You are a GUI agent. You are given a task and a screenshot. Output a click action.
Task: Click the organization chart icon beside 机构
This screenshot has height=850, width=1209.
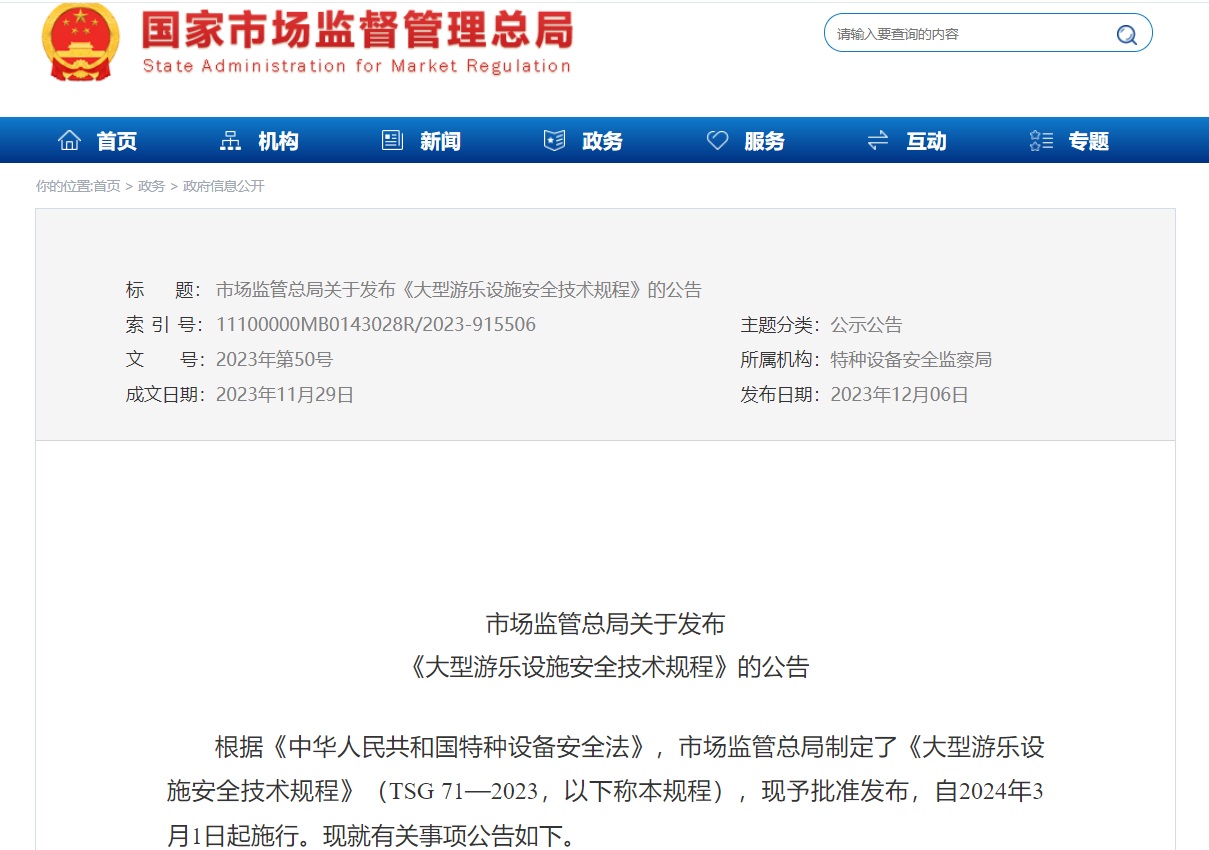pyautogui.click(x=230, y=141)
